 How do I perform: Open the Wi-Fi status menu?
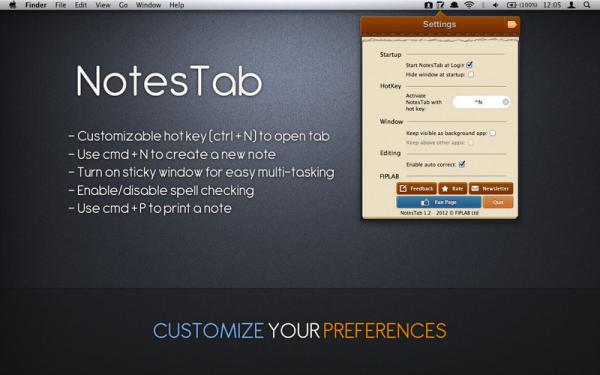469,5
